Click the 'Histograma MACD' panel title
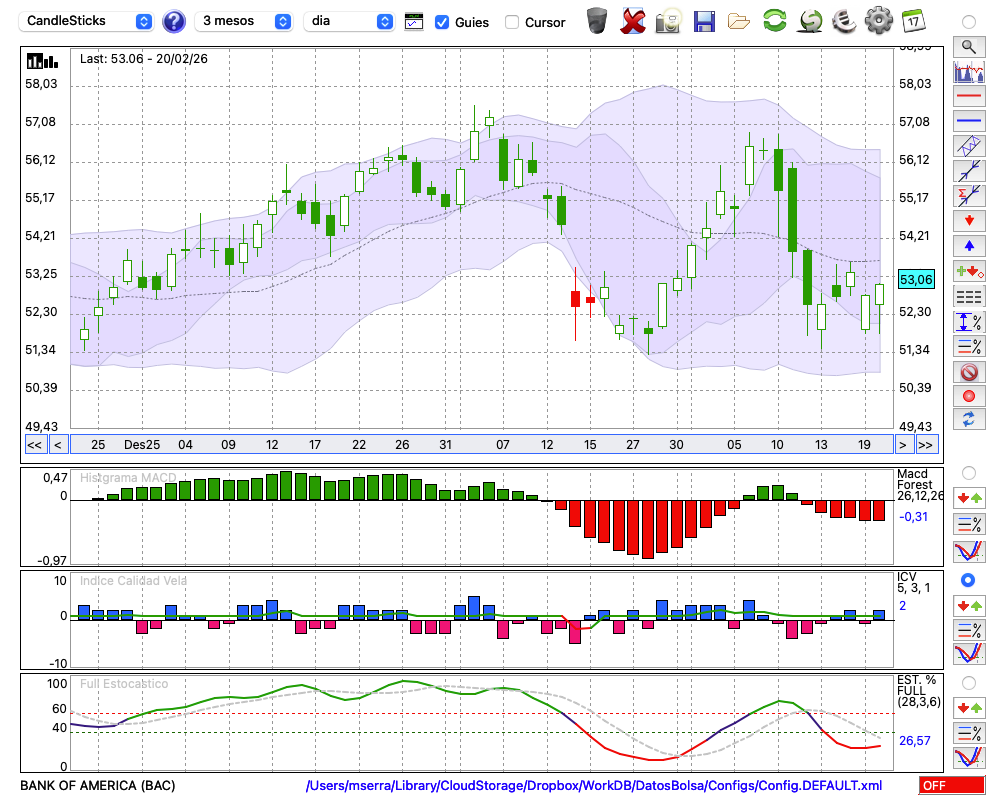 click(x=128, y=478)
